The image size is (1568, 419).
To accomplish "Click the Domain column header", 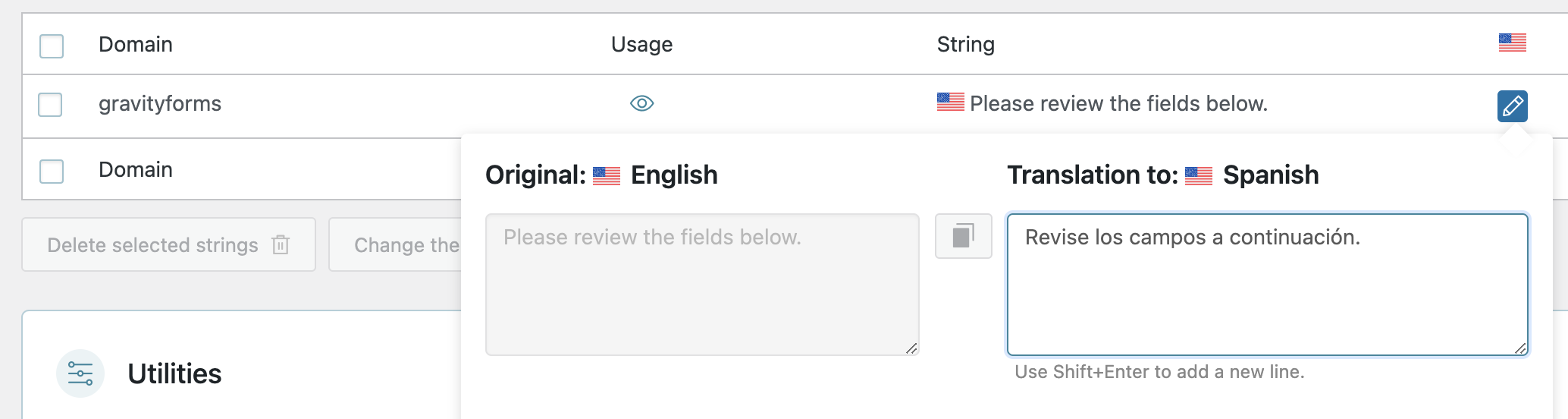I will click(x=136, y=44).
